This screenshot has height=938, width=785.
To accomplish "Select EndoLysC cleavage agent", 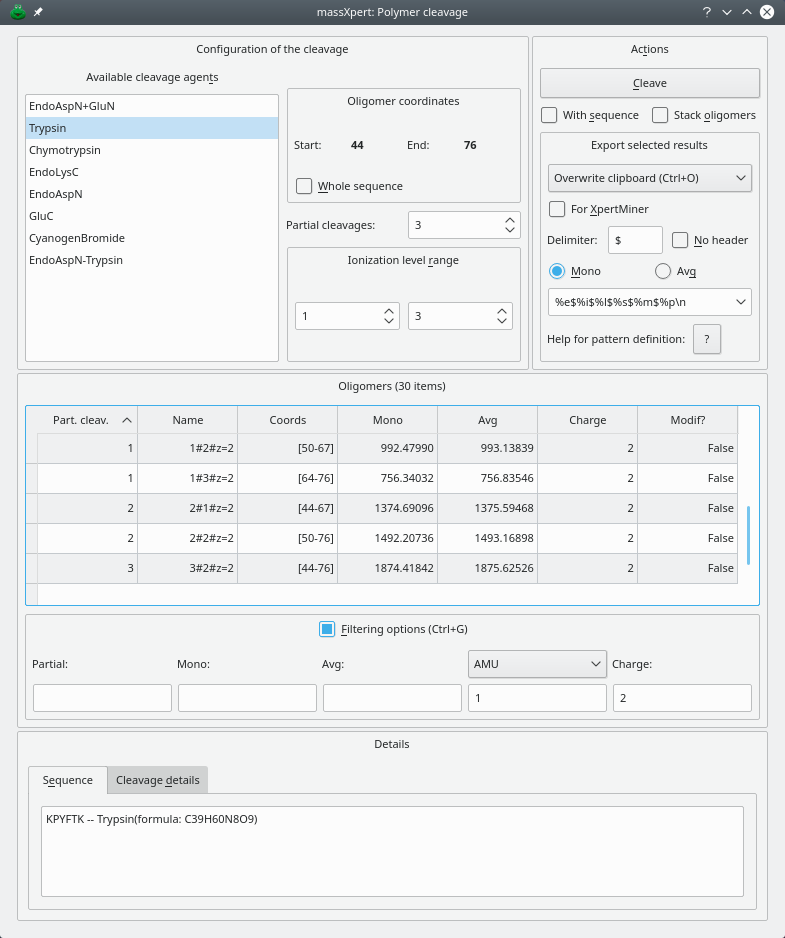I will (152, 172).
